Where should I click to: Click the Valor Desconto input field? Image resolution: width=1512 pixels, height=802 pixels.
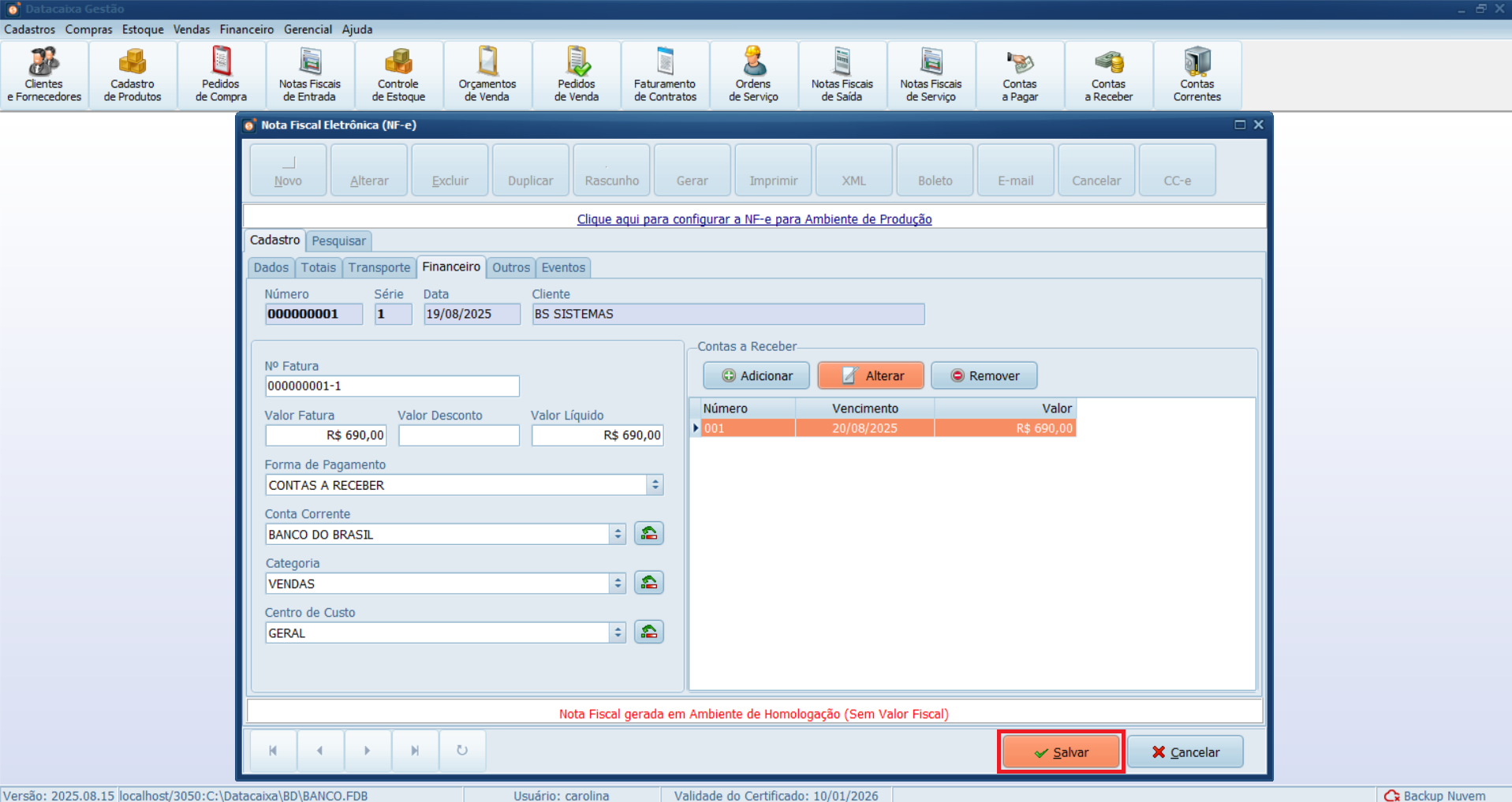pyautogui.click(x=458, y=435)
